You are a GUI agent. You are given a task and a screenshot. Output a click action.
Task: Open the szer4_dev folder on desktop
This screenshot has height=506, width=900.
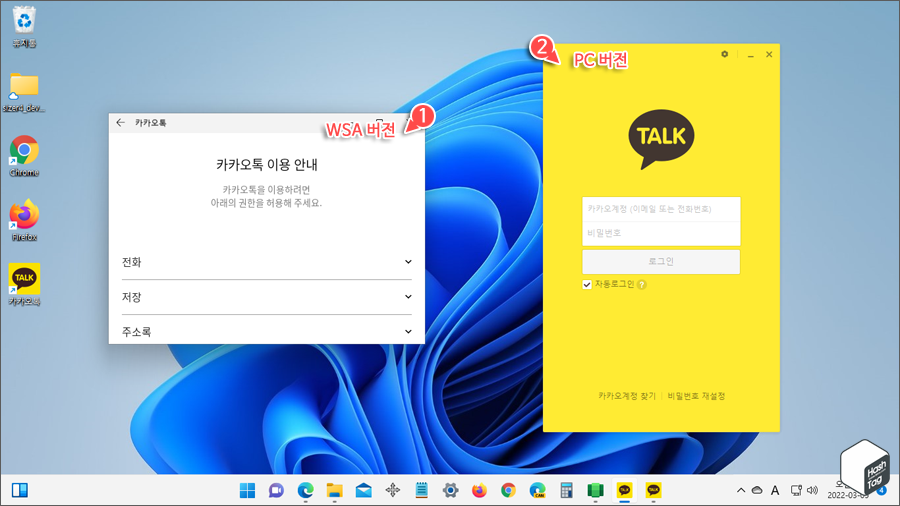coord(24,92)
